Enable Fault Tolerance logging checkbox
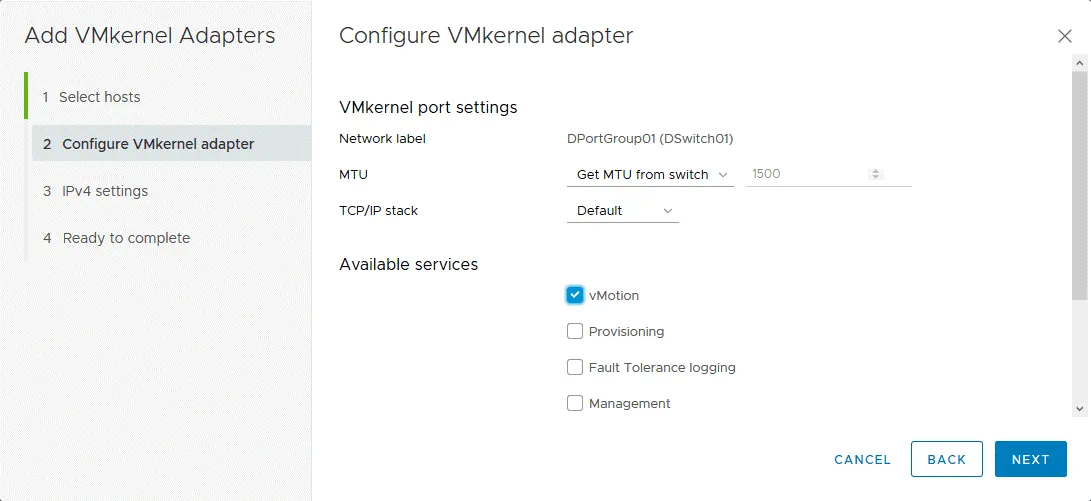 575,367
